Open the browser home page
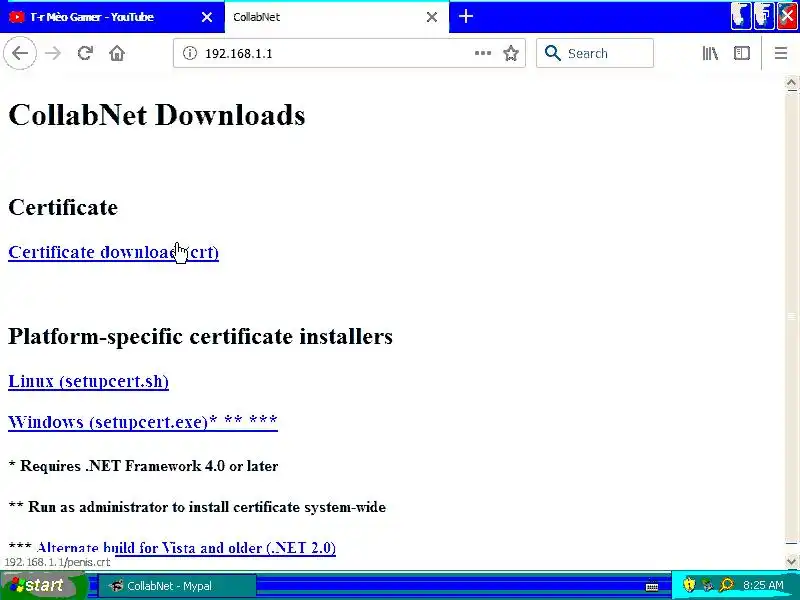The image size is (800, 600). coord(117,53)
